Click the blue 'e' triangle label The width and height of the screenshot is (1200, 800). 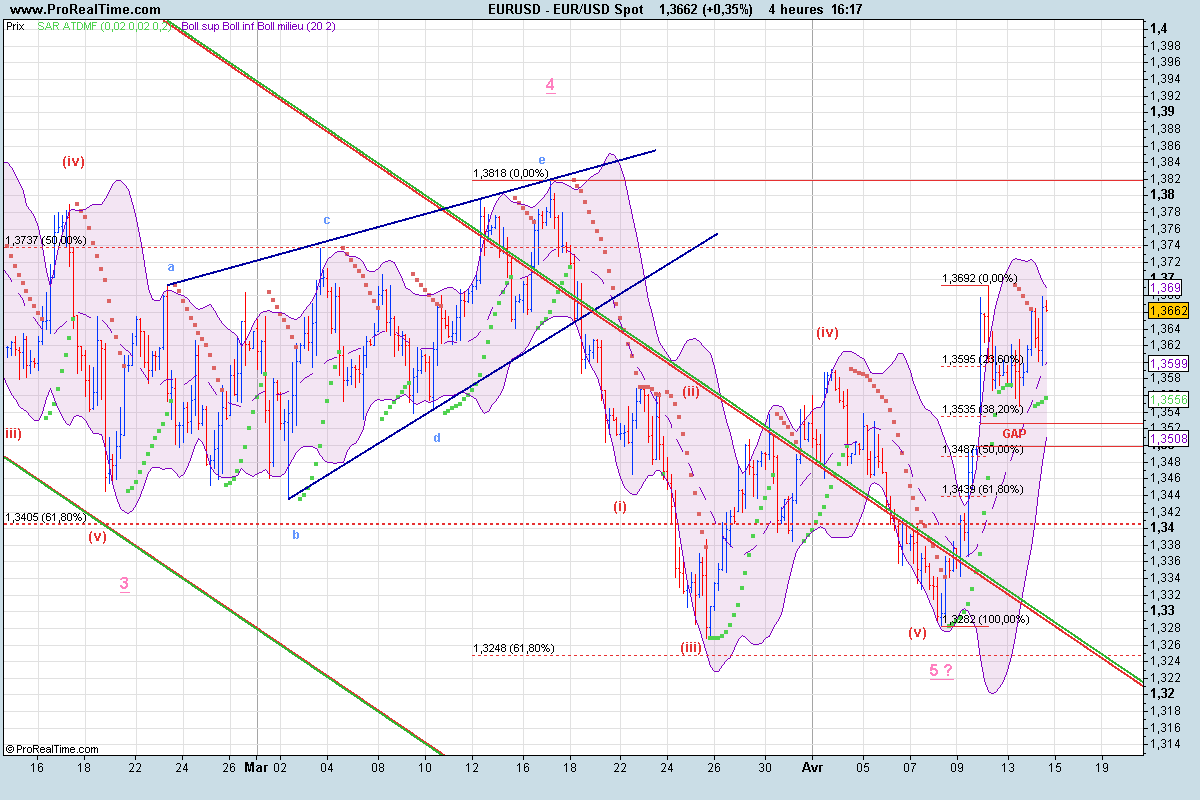click(x=542, y=159)
